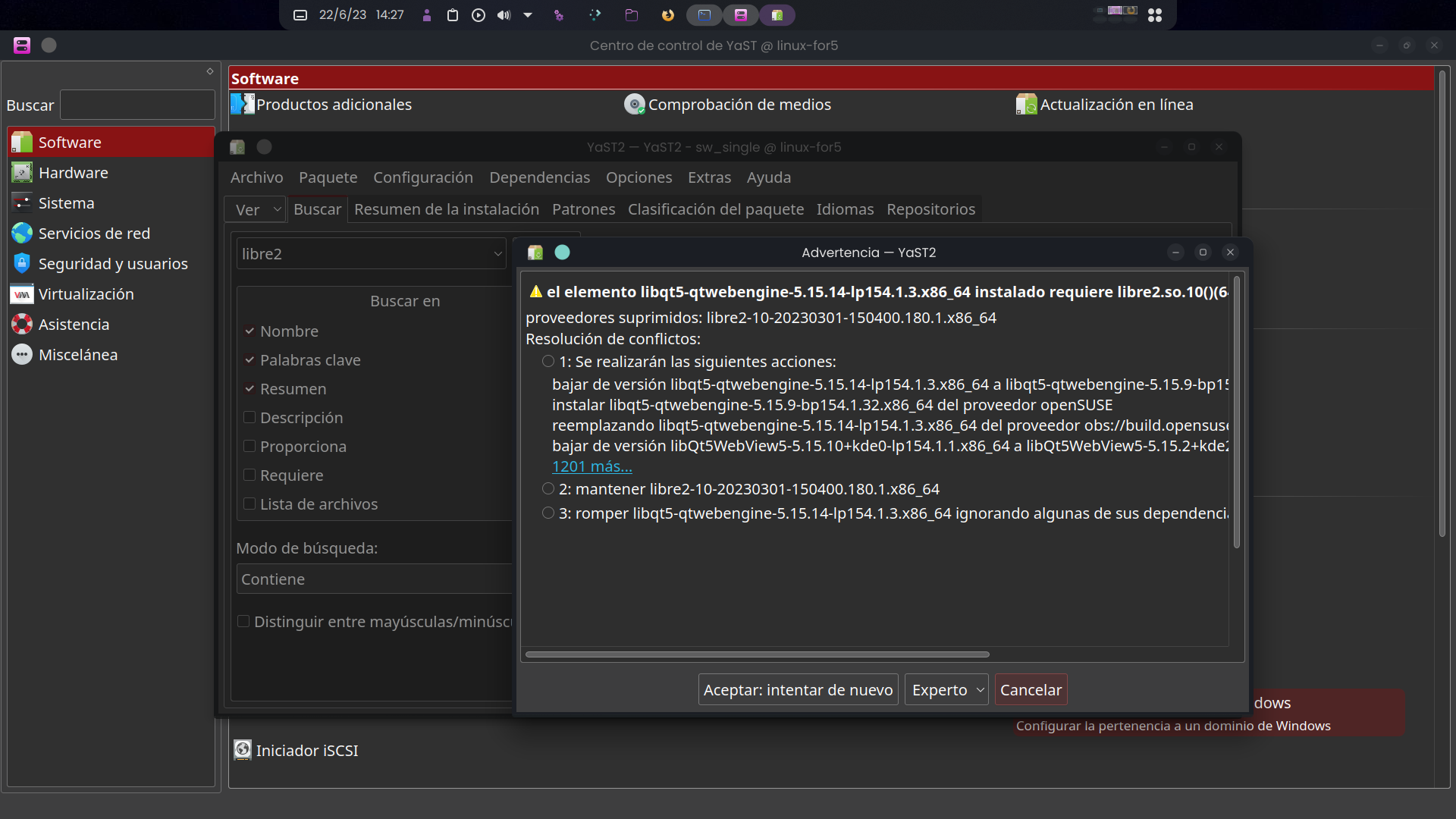The height and width of the screenshot is (819, 1456).
Task: Uncheck the Resumen search option
Action: [x=249, y=389]
